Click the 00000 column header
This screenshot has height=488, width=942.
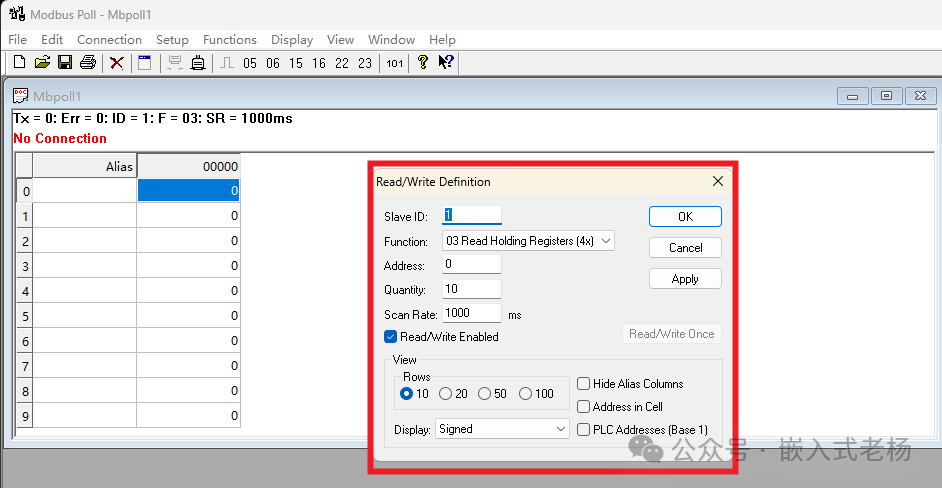point(189,166)
